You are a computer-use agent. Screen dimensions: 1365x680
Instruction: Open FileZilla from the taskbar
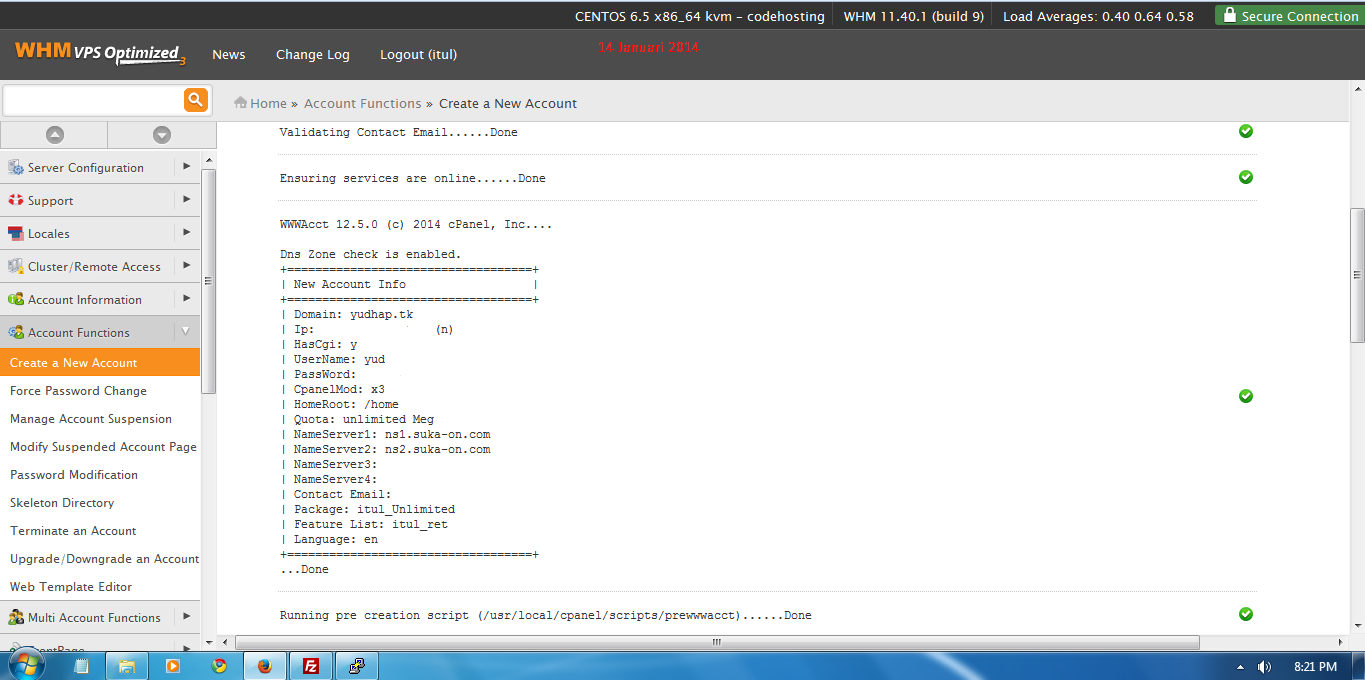tap(311, 666)
